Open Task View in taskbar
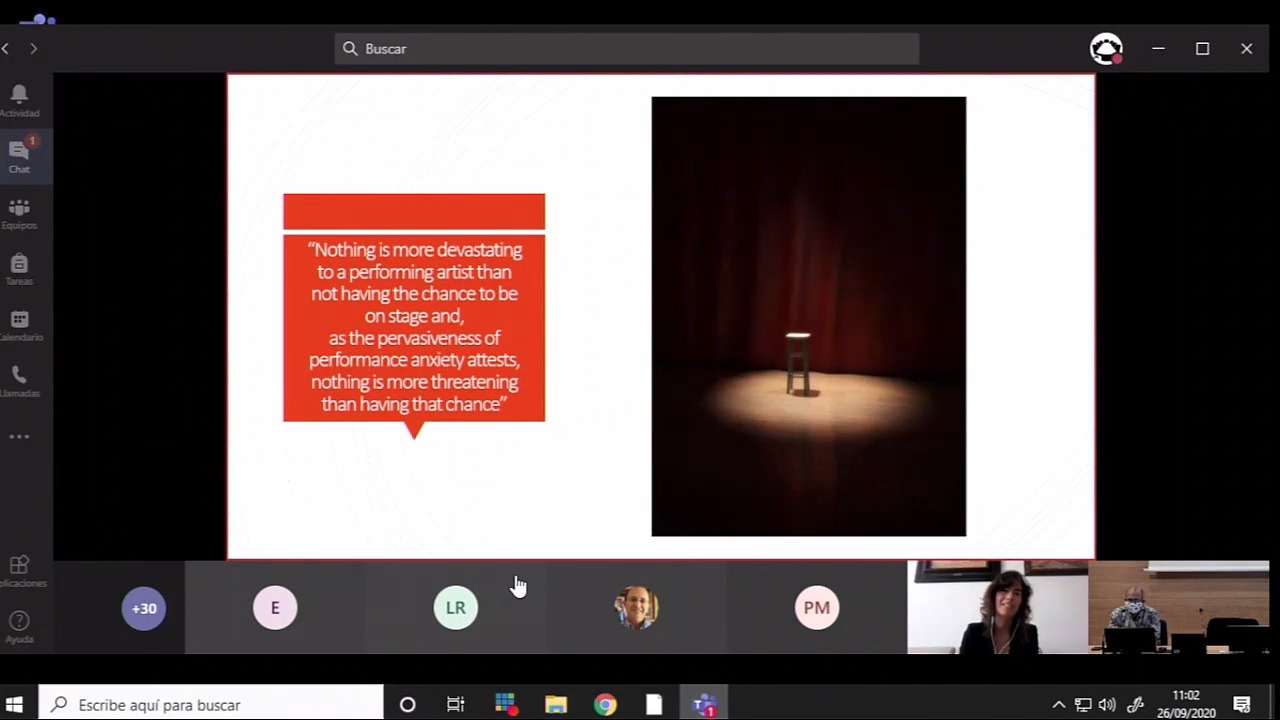Viewport: 1280px width, 720px height. point(455,705)
